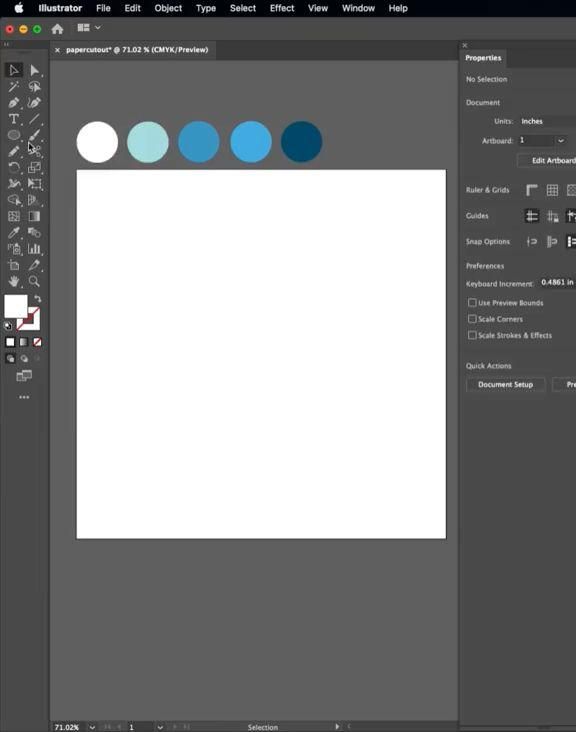
Task: Set paint type to Color
Action: (x=10, y=342)
